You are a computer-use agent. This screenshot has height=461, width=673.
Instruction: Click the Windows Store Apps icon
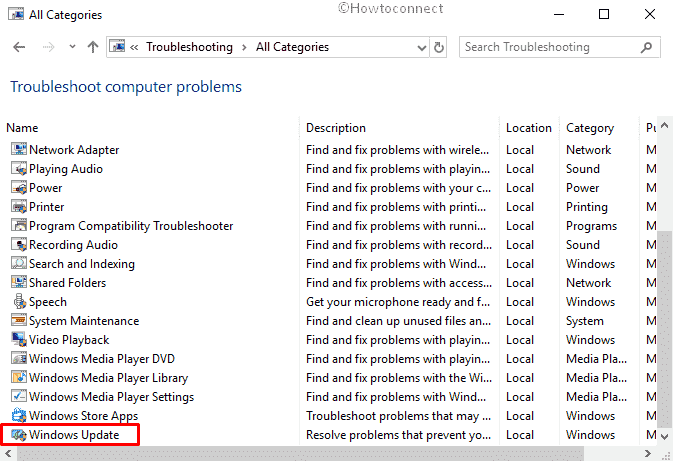coord(19,415)
